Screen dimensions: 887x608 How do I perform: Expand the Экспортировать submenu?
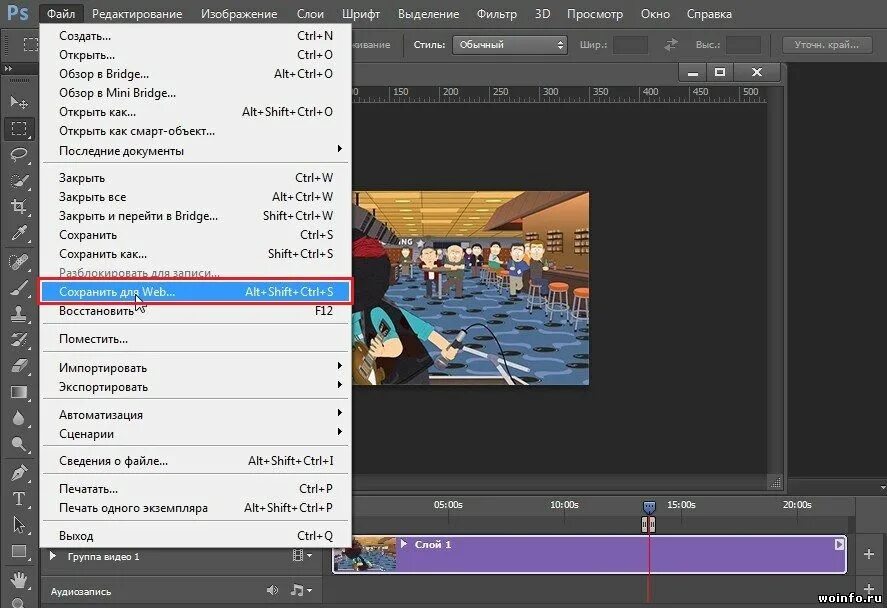coord(339,385)
